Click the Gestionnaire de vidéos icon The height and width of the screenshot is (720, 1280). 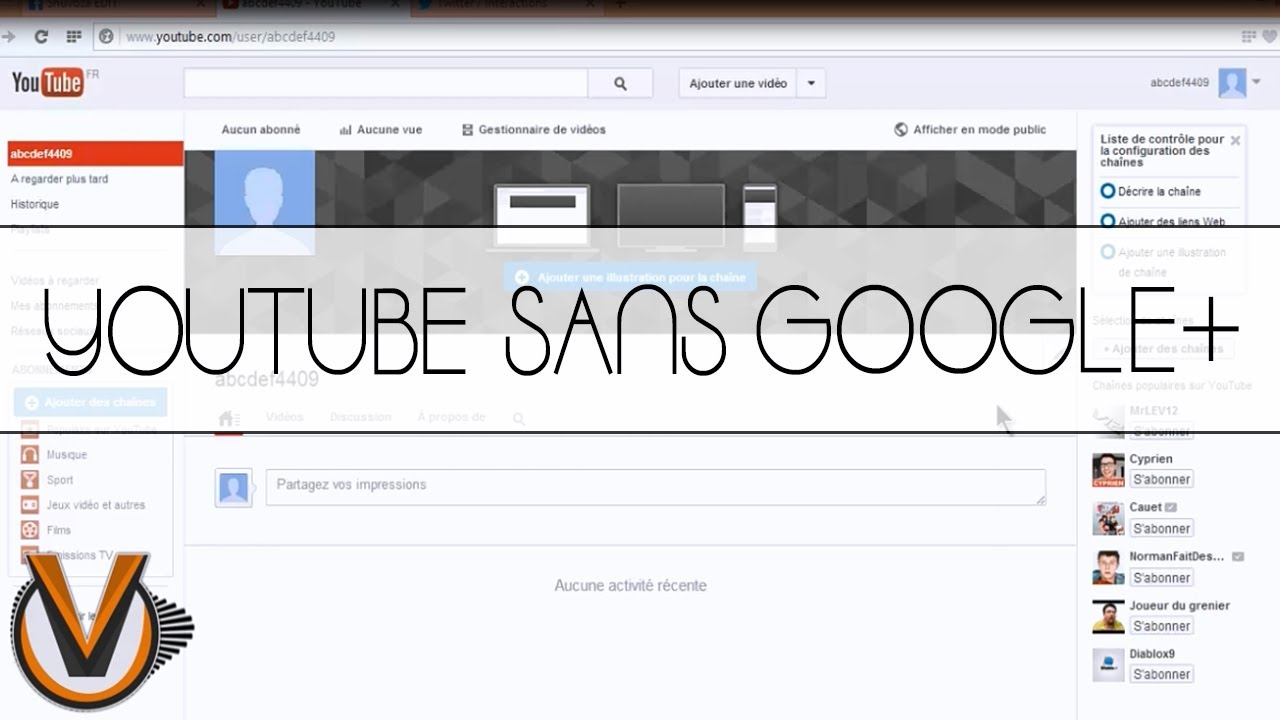pyautogui.click(x=467, y=130)
